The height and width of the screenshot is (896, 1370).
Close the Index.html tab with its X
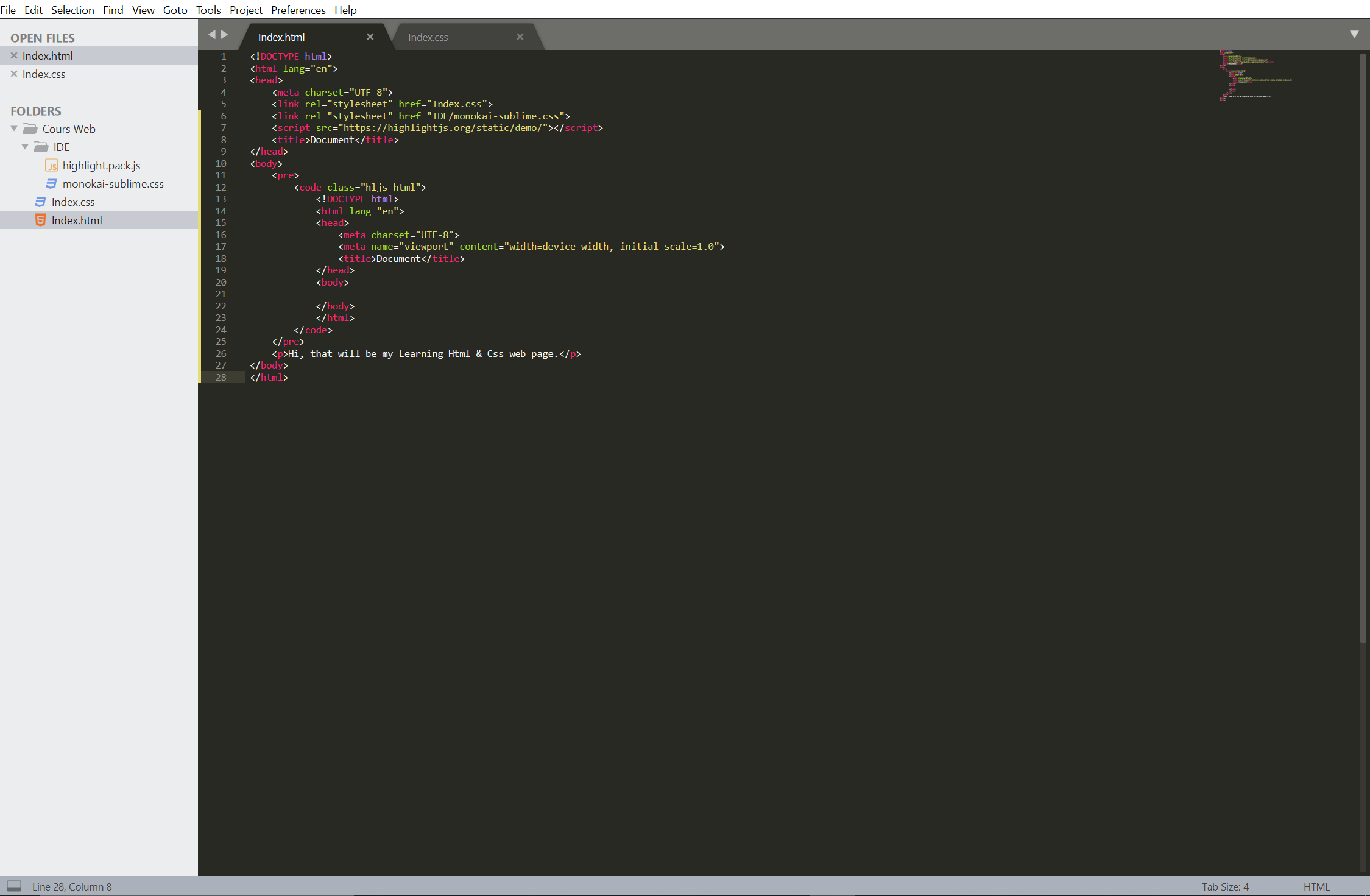tap(370, 37)
